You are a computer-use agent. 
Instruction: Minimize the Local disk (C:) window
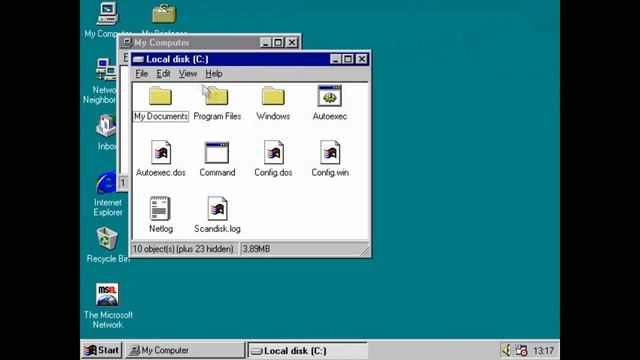tap(336, 59)
